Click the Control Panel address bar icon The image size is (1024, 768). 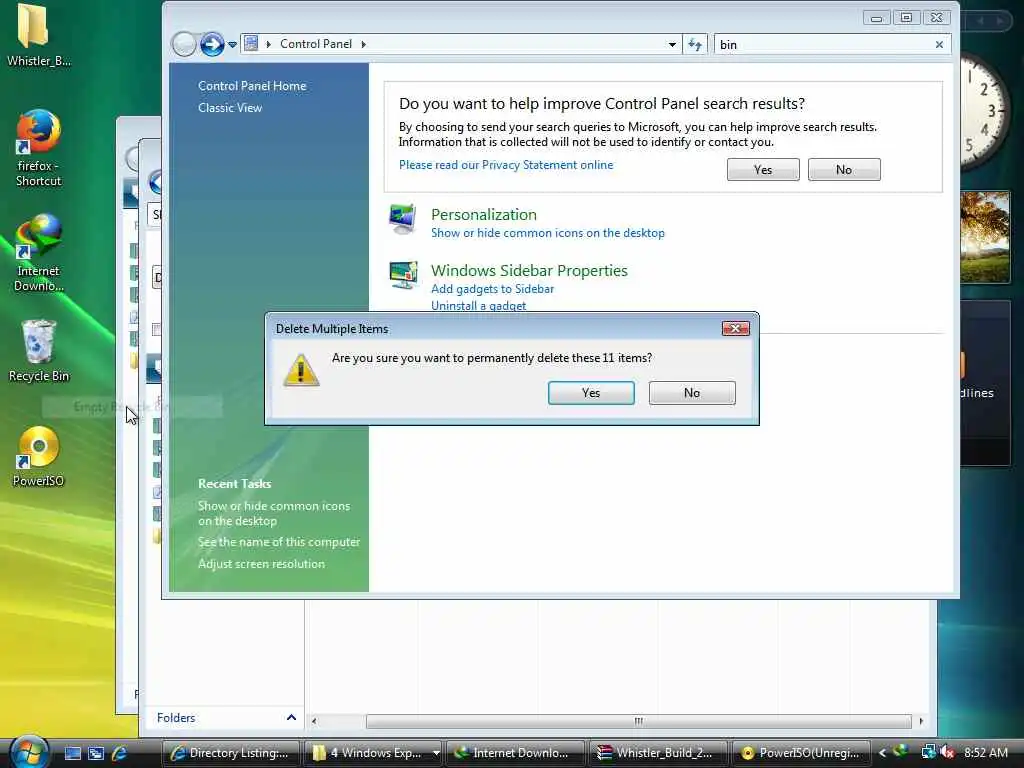(x=251, y=44)
